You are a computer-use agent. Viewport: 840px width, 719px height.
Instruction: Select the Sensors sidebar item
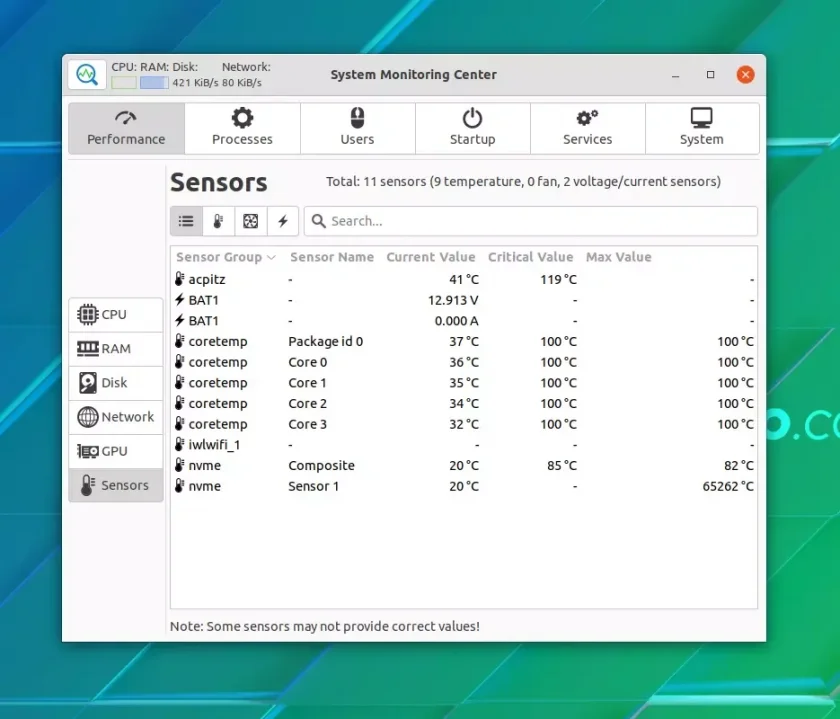(x=116, y=485)
